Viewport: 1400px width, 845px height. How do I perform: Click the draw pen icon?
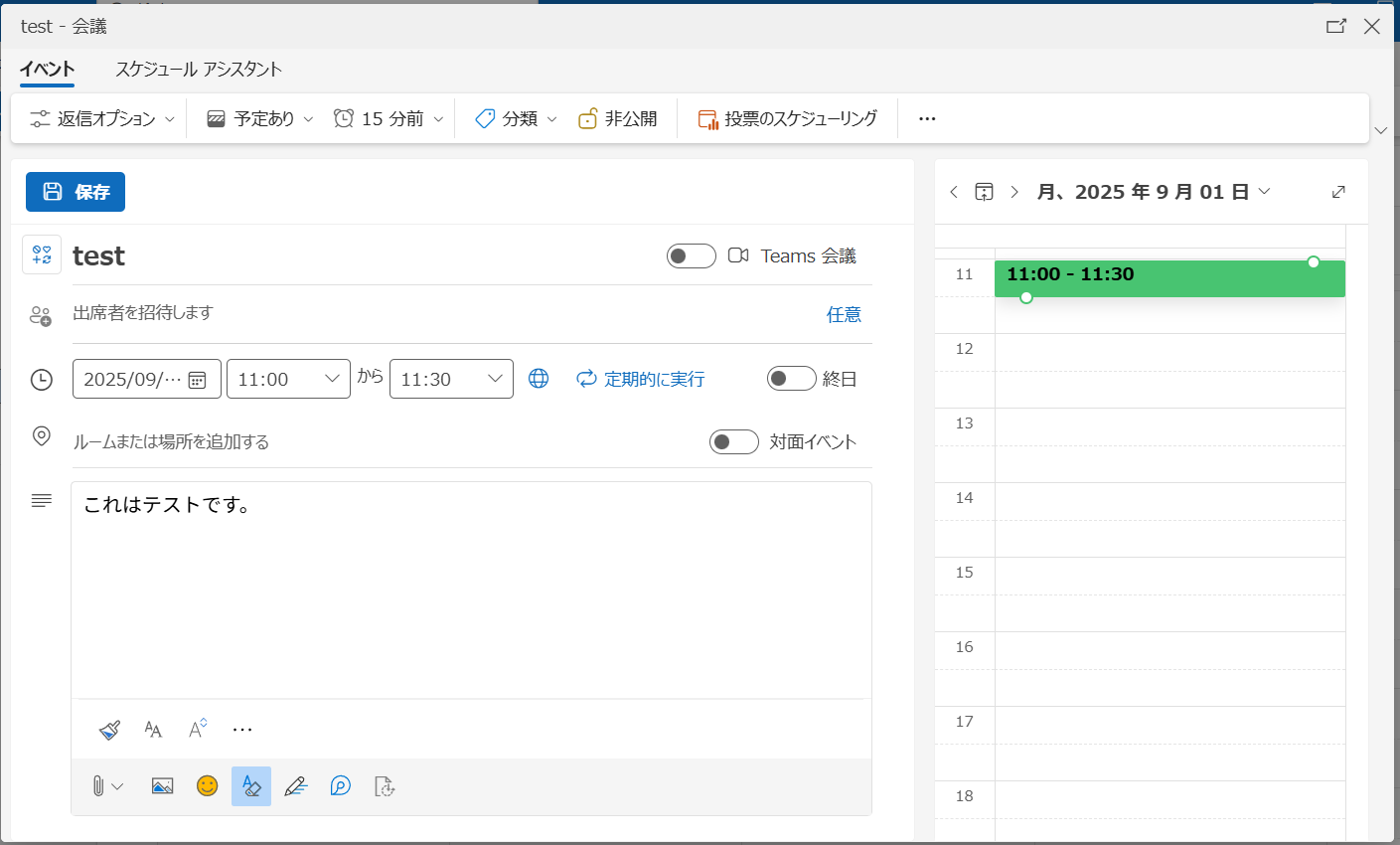pyautogui.click(x=295, y=786)
